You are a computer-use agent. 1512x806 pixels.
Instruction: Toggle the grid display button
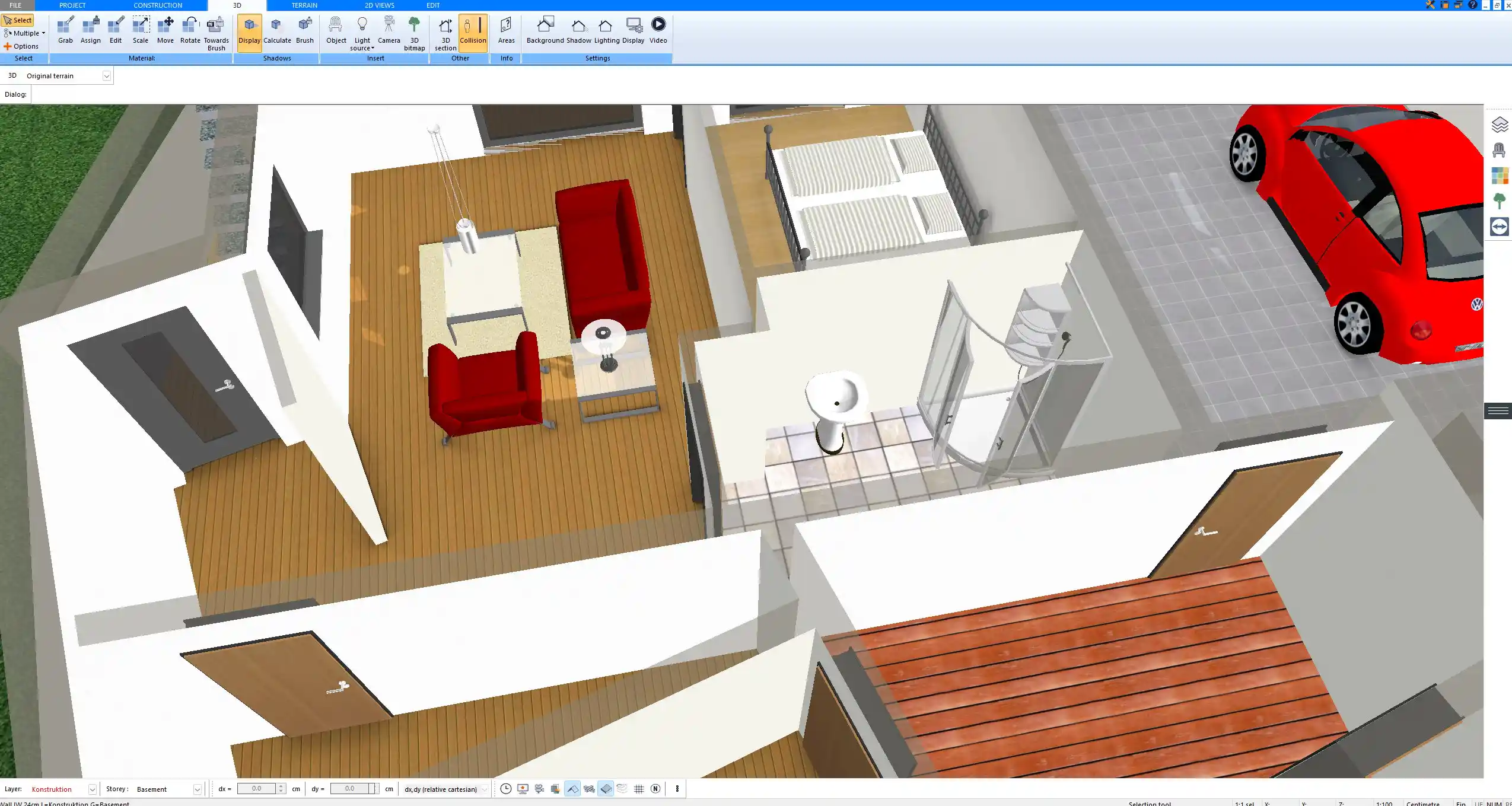[639, 789]
